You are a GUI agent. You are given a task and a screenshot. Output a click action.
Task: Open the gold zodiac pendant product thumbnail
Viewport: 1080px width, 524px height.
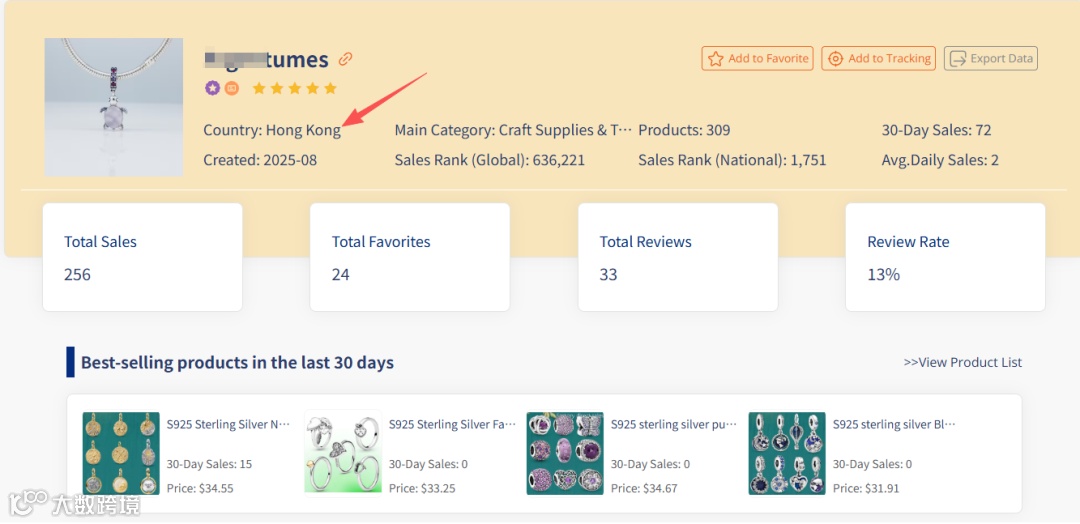(x=121, y=452)
